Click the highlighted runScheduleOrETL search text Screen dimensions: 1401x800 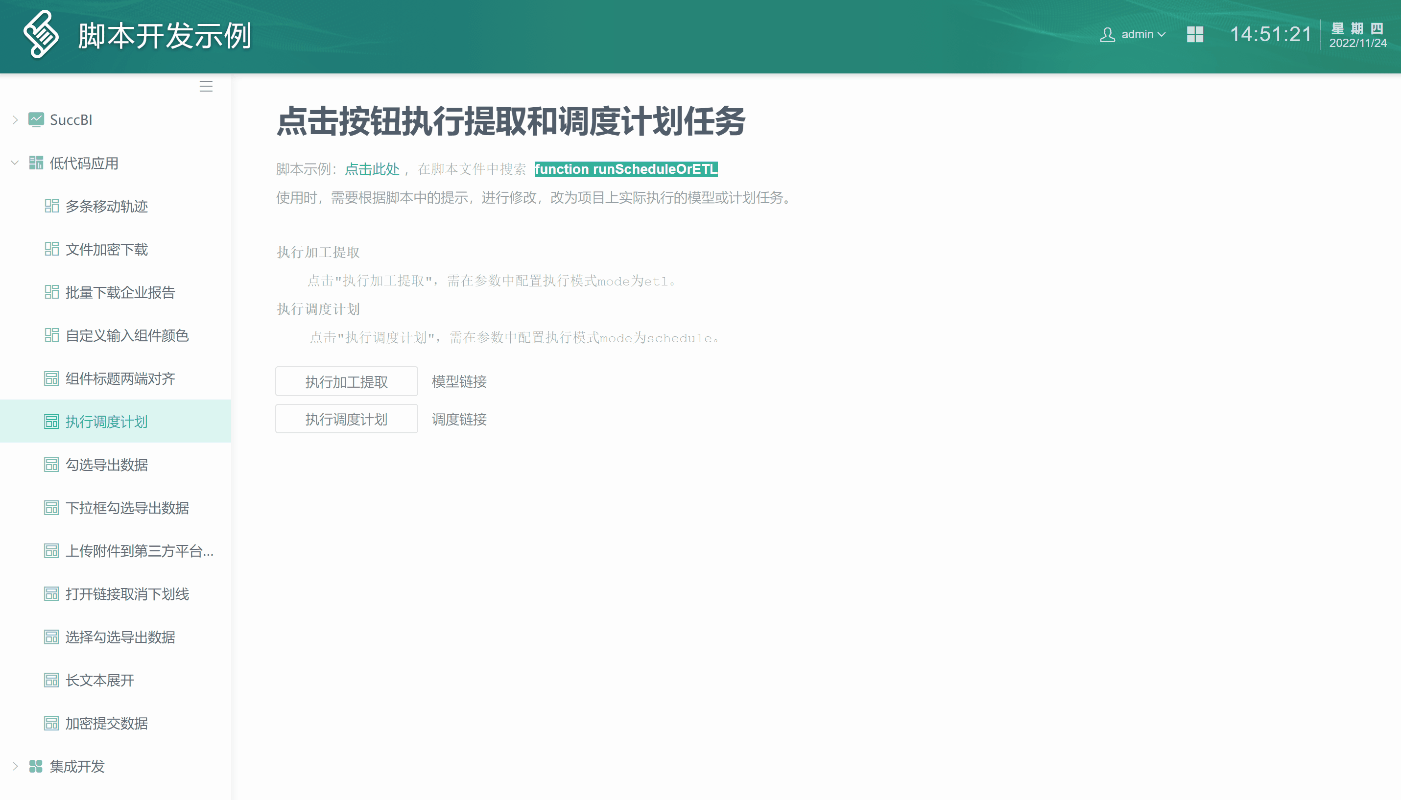[x=625, y=169]
